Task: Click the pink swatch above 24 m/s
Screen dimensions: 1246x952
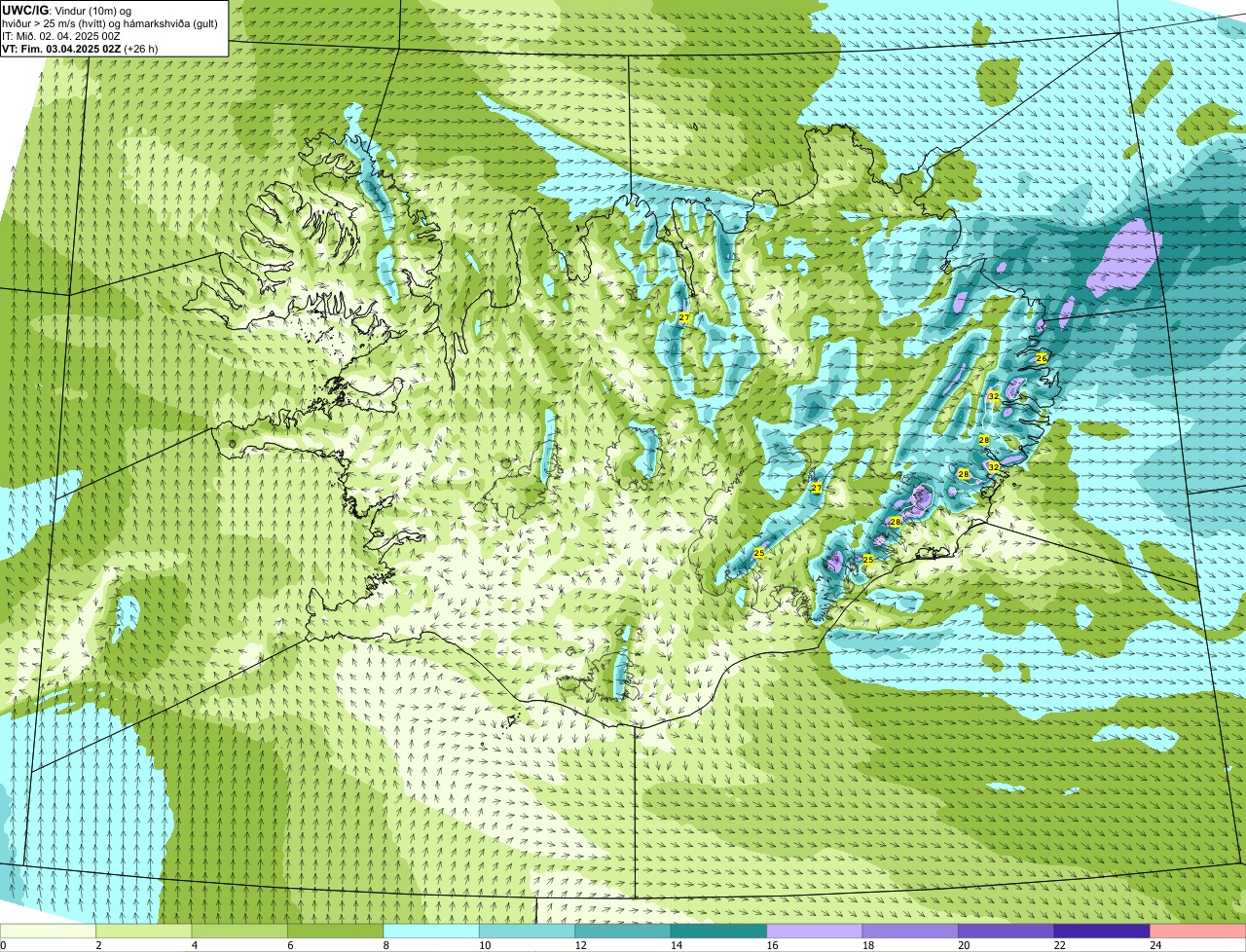Action: pos(1198,931)
